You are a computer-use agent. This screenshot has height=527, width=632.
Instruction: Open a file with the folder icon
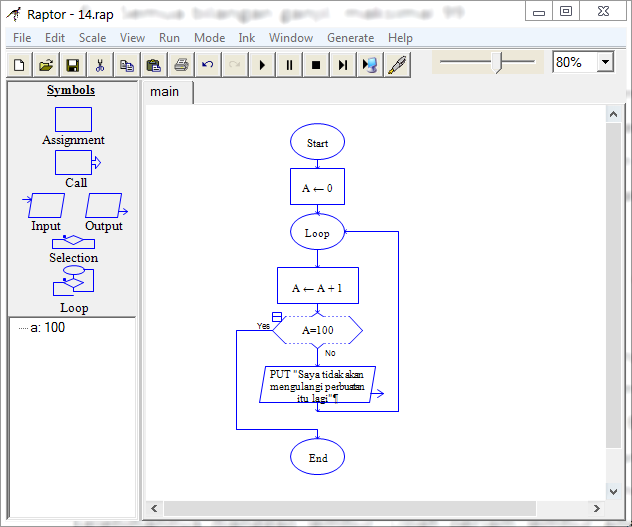point(46,65)
